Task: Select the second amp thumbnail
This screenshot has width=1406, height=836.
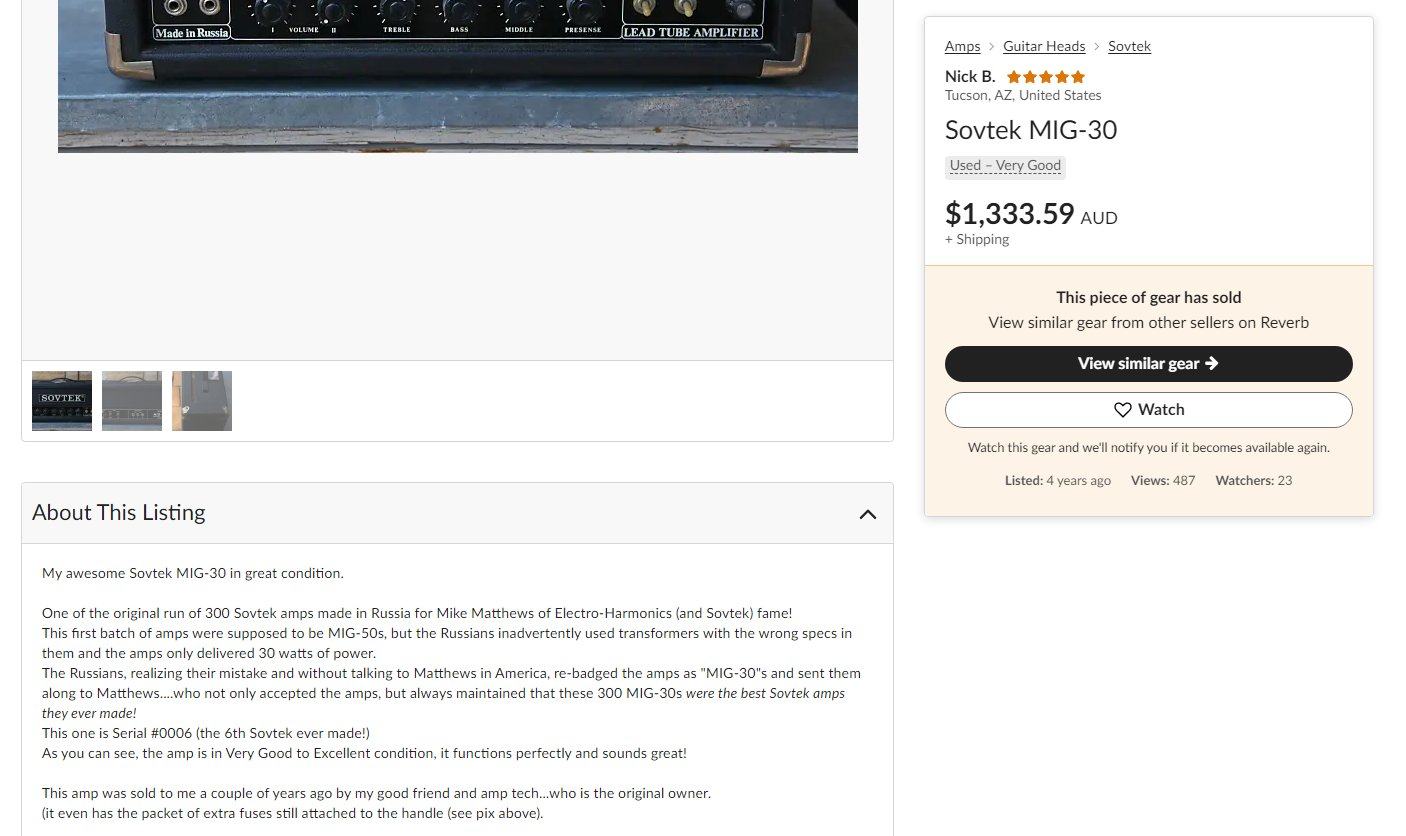Action: click(x=132, y=401)
